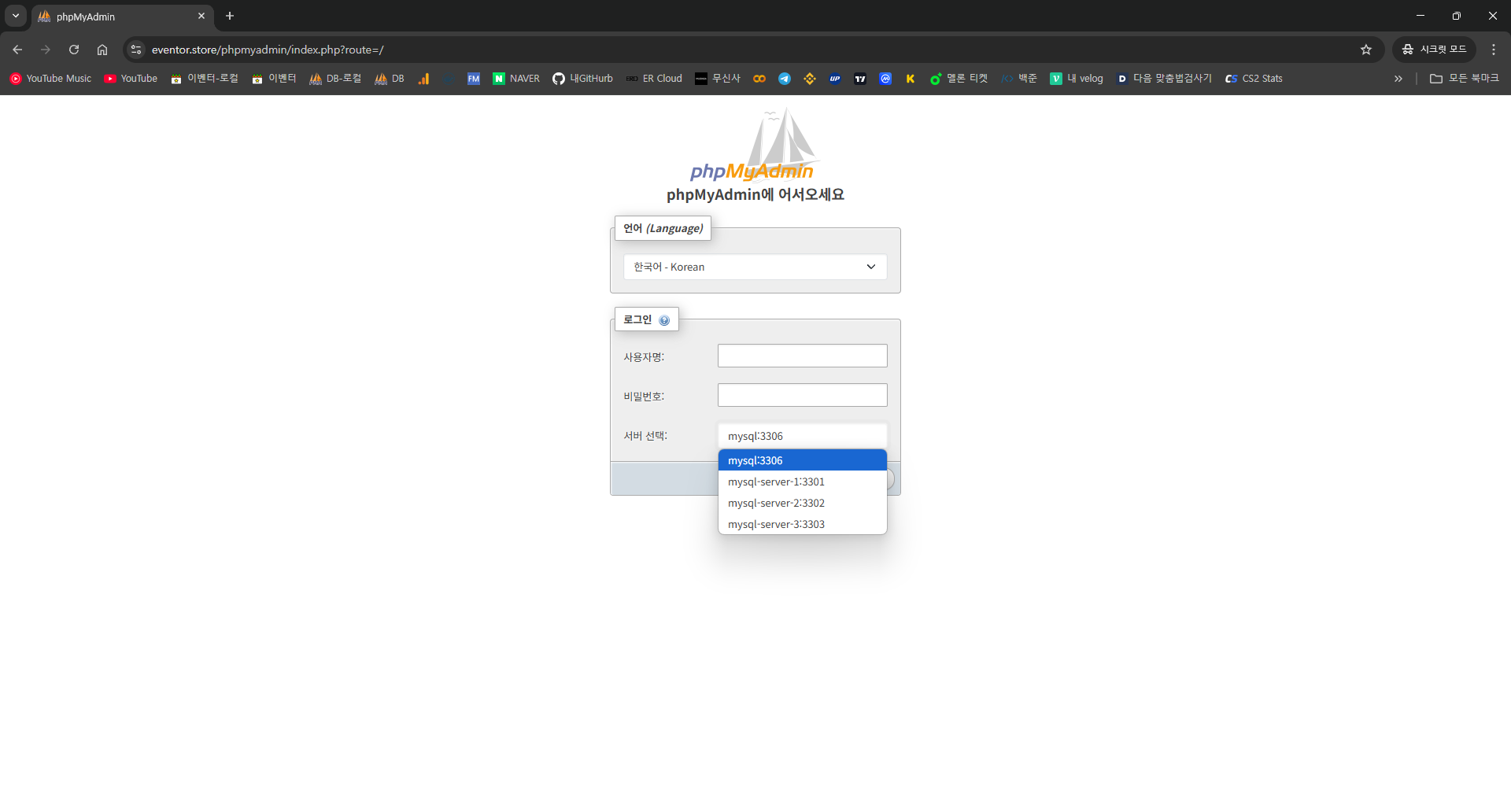This screenshot has width=1511, height=812.
Task: Open the YouTube Music bookmark
Action: 50,79
